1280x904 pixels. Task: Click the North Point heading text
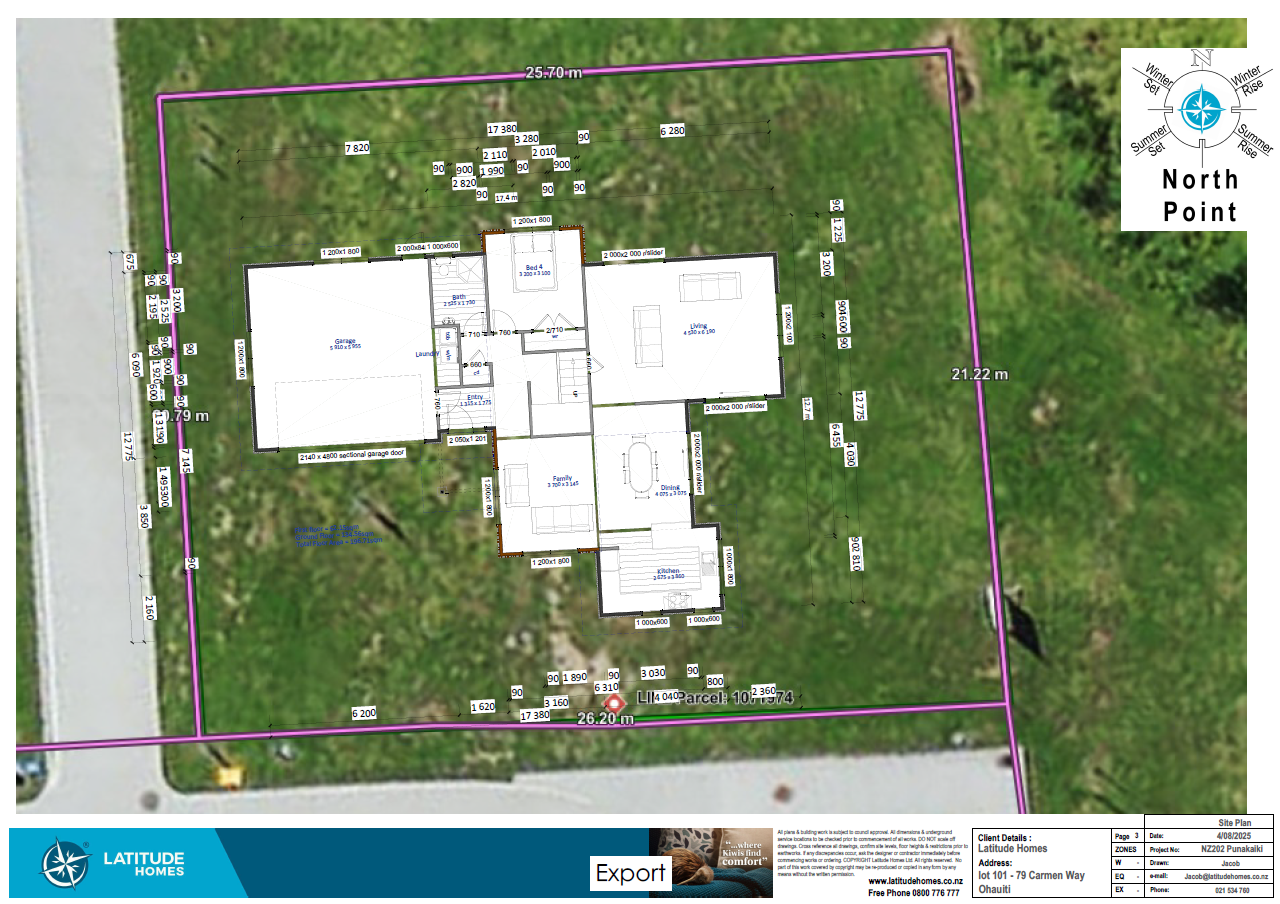tap(1200, 195)
